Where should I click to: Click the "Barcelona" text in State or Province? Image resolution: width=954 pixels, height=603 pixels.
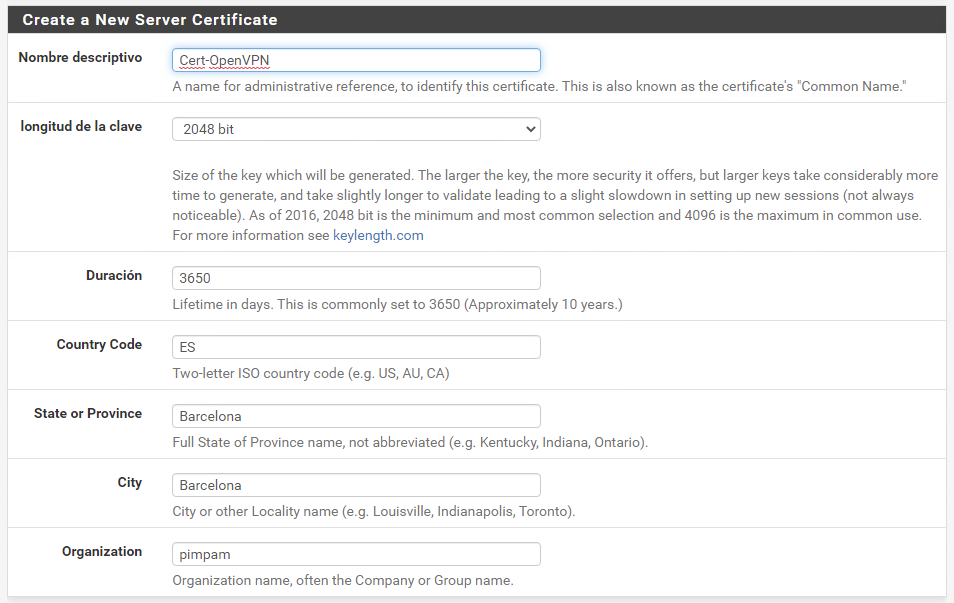pos(209,416)
